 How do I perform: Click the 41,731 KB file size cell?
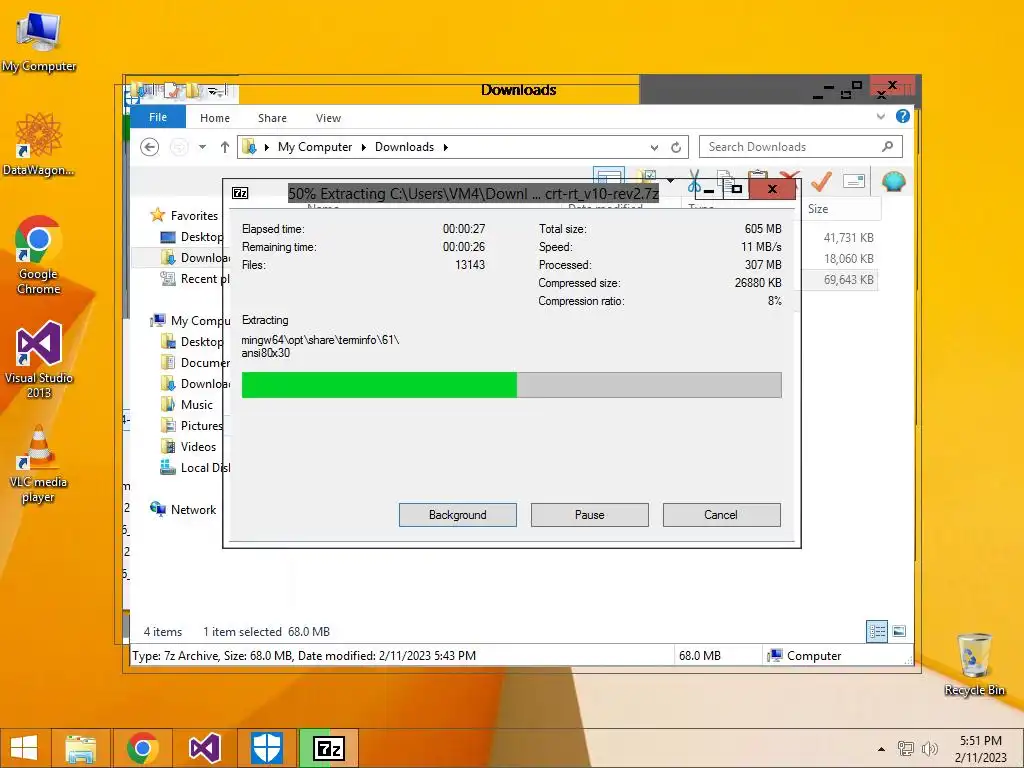pos(848,238)
